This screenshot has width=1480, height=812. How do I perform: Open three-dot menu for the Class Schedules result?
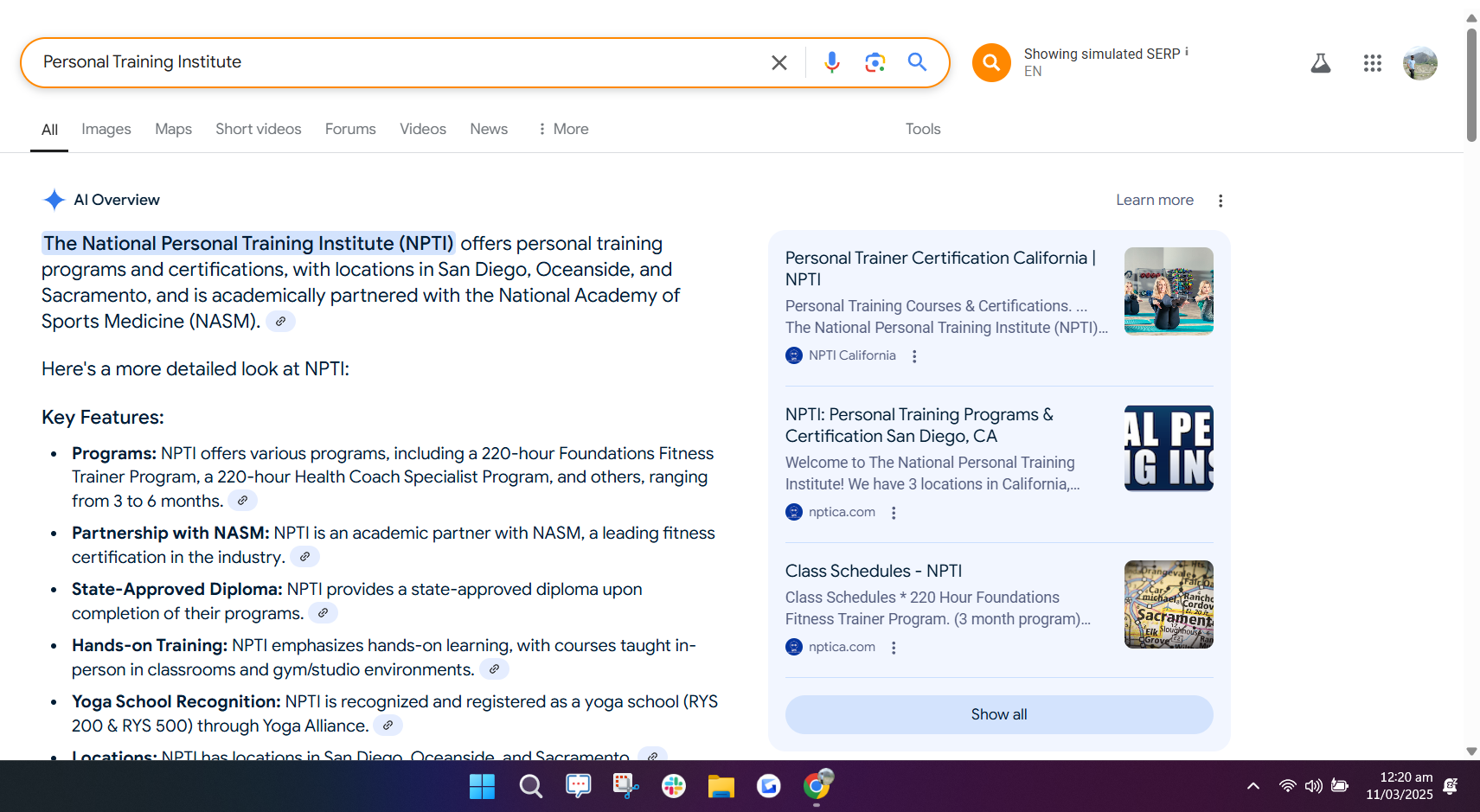point(894,648)
